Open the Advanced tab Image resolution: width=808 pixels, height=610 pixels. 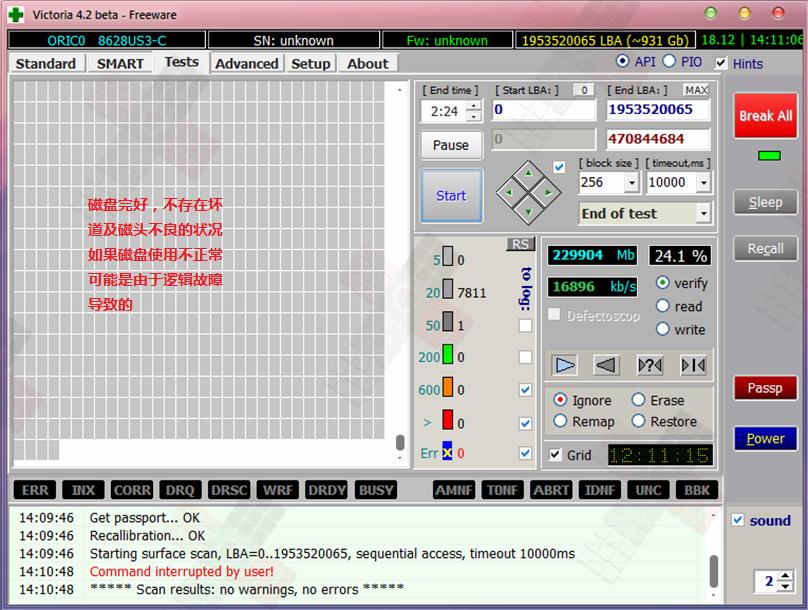[246, 64]
